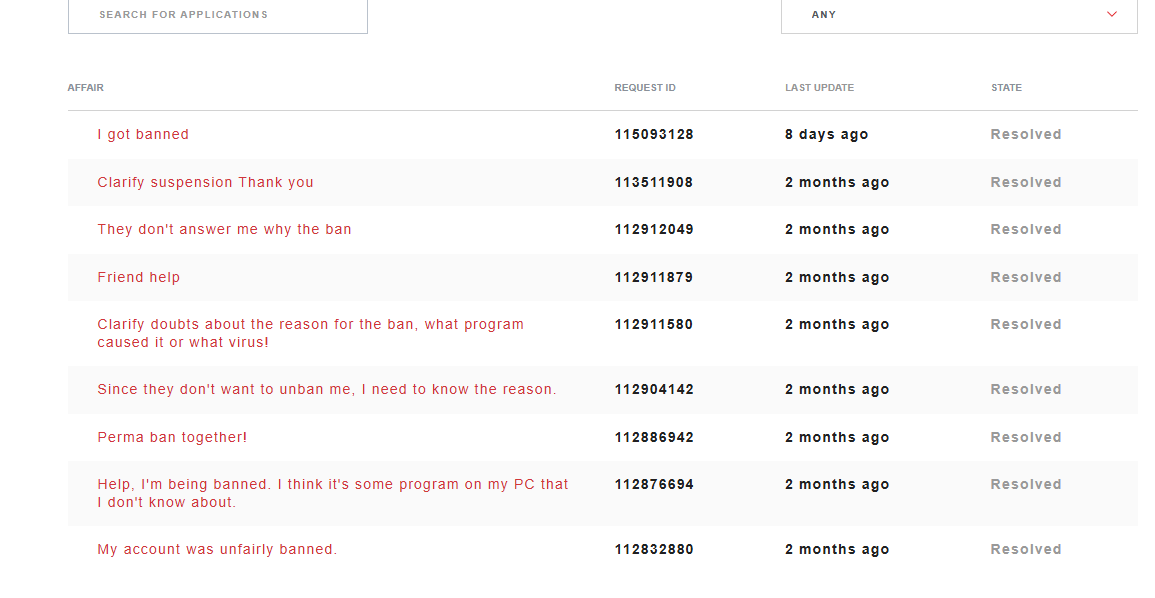Click the AFFAIR column header
The width and height of the screenshot is (1155, 598).
click(x=85, y=88)
